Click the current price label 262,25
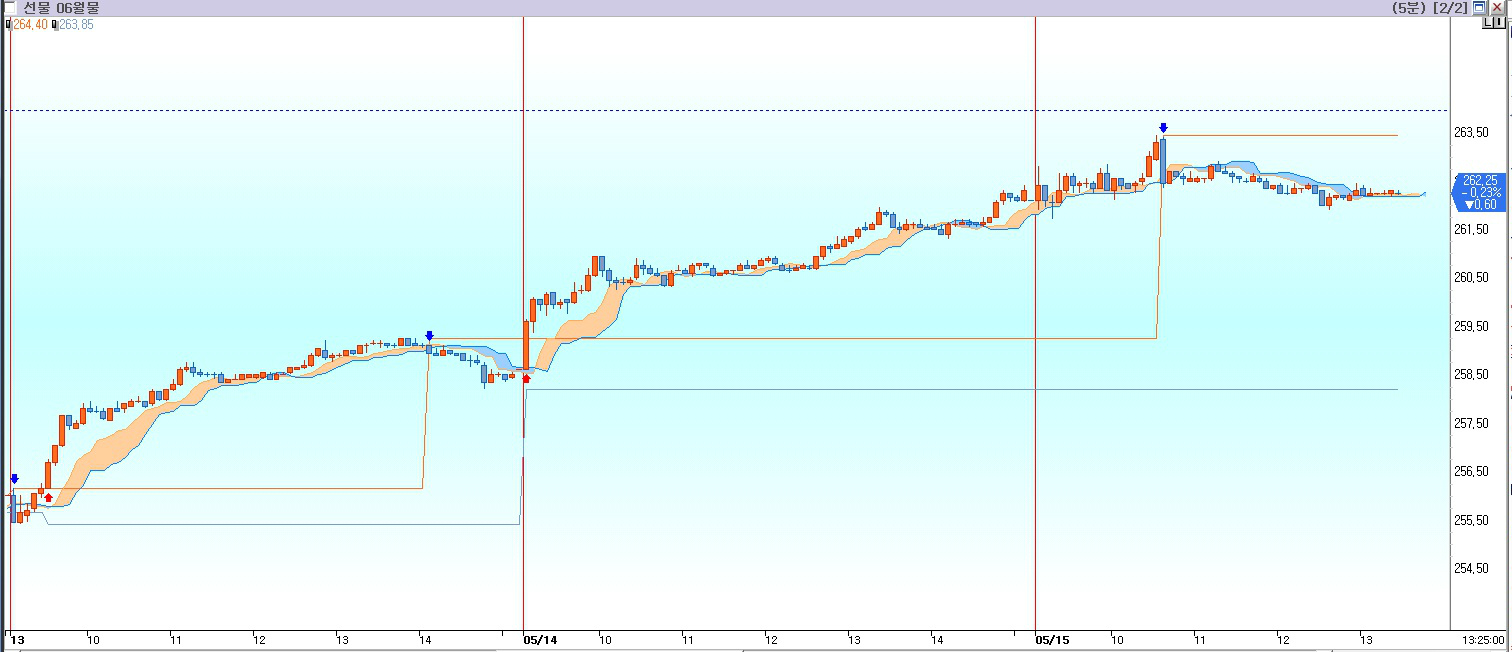1512x652 pixels. (1479, 180)
